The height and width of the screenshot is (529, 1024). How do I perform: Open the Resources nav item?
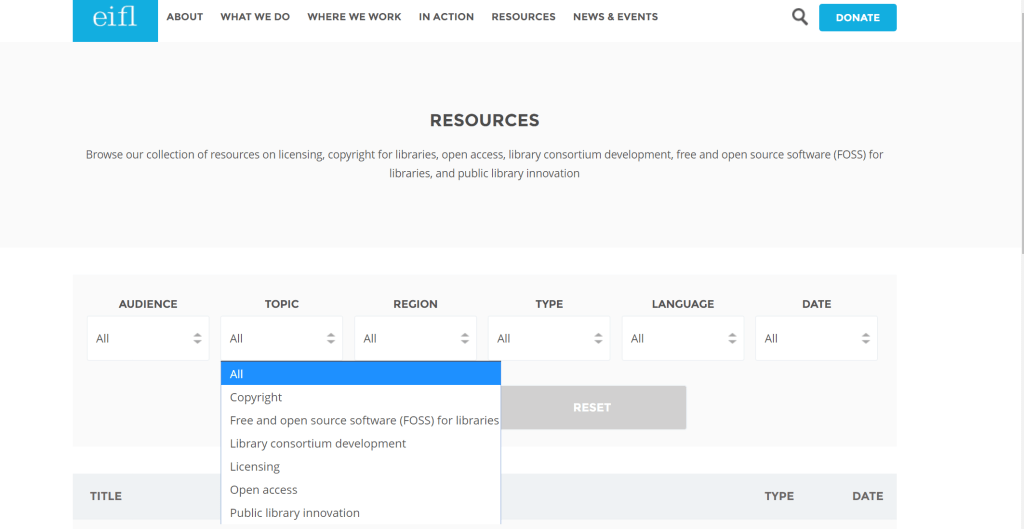(x=523, y=17)
